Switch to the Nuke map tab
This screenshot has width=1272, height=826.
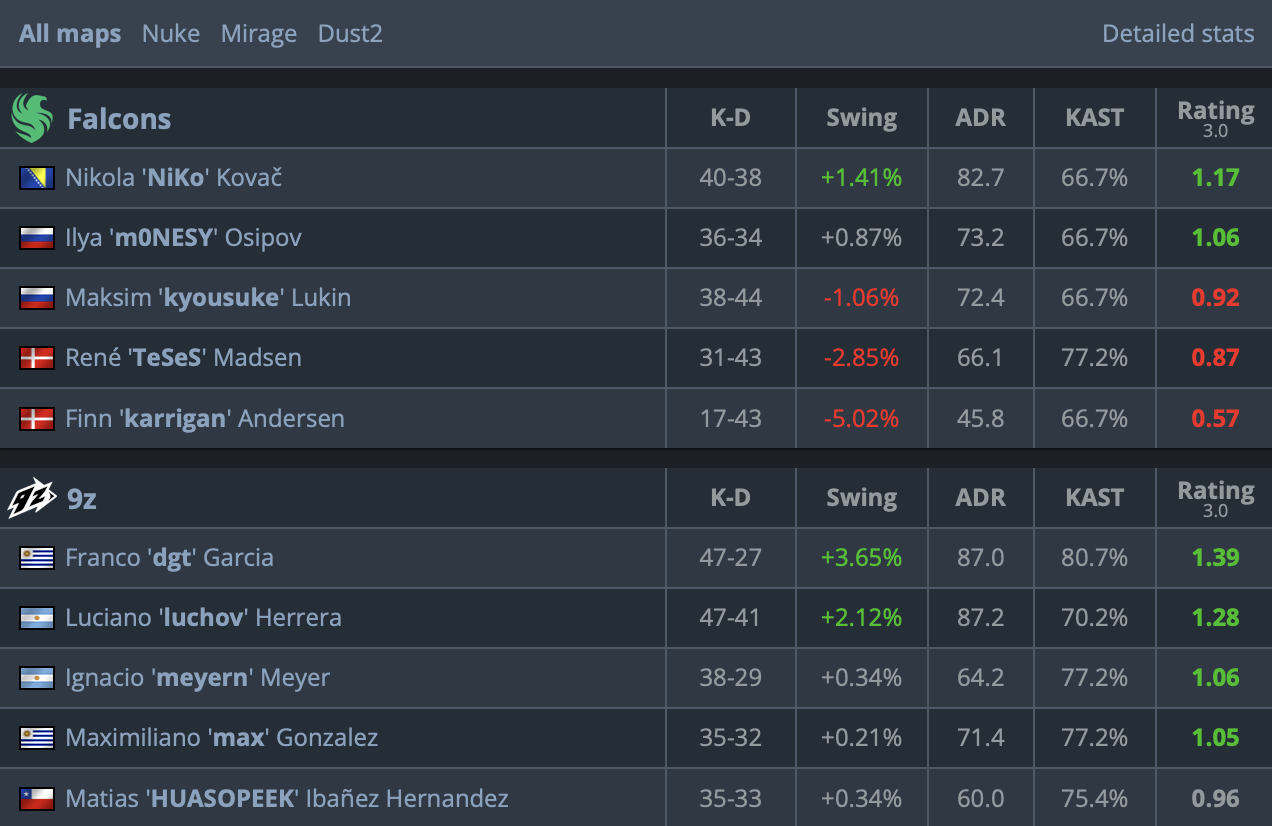coord(171,34)
